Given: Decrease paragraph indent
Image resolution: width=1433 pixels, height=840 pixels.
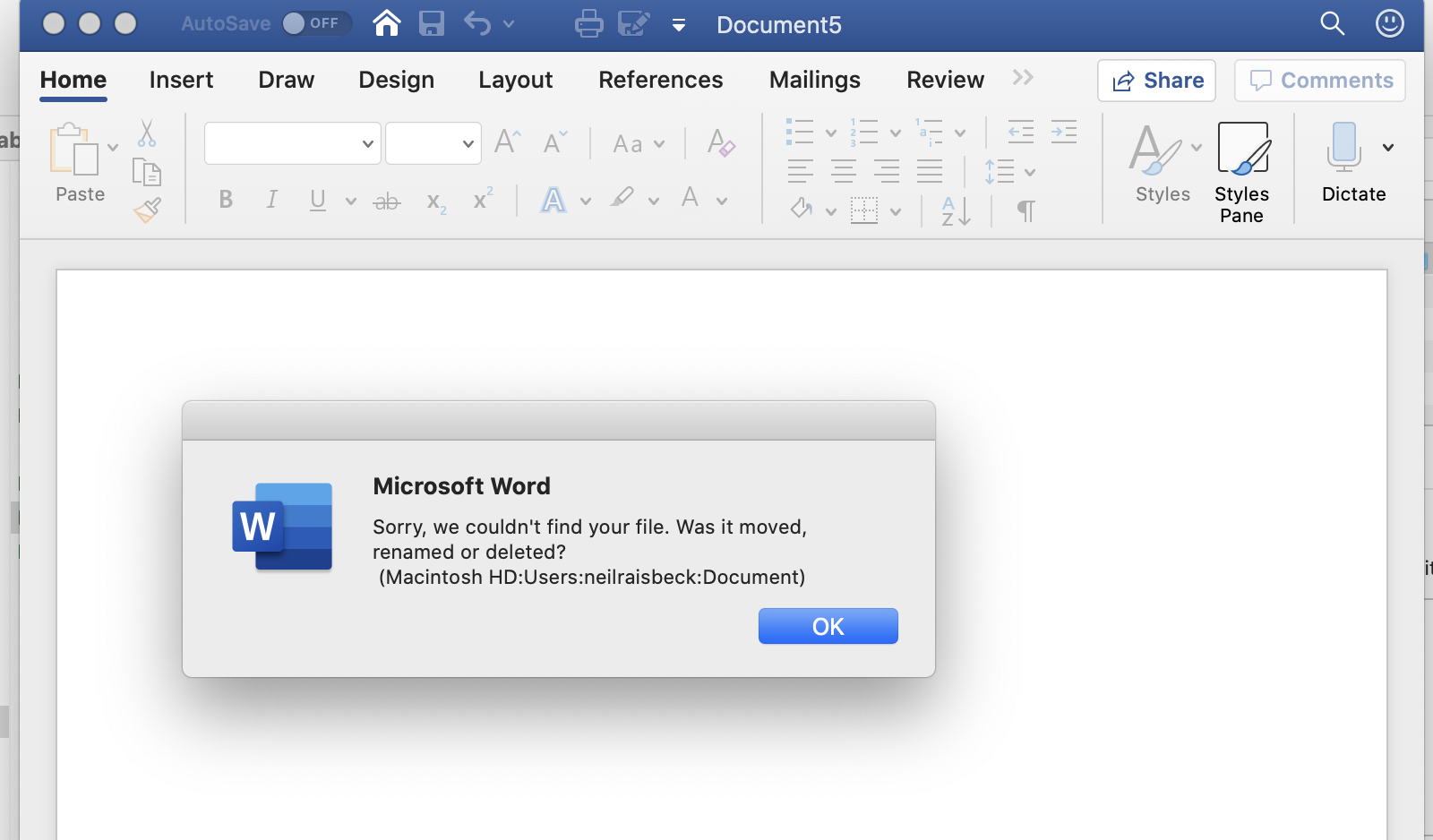Looking at the screenshot, I should (1021, 133).
